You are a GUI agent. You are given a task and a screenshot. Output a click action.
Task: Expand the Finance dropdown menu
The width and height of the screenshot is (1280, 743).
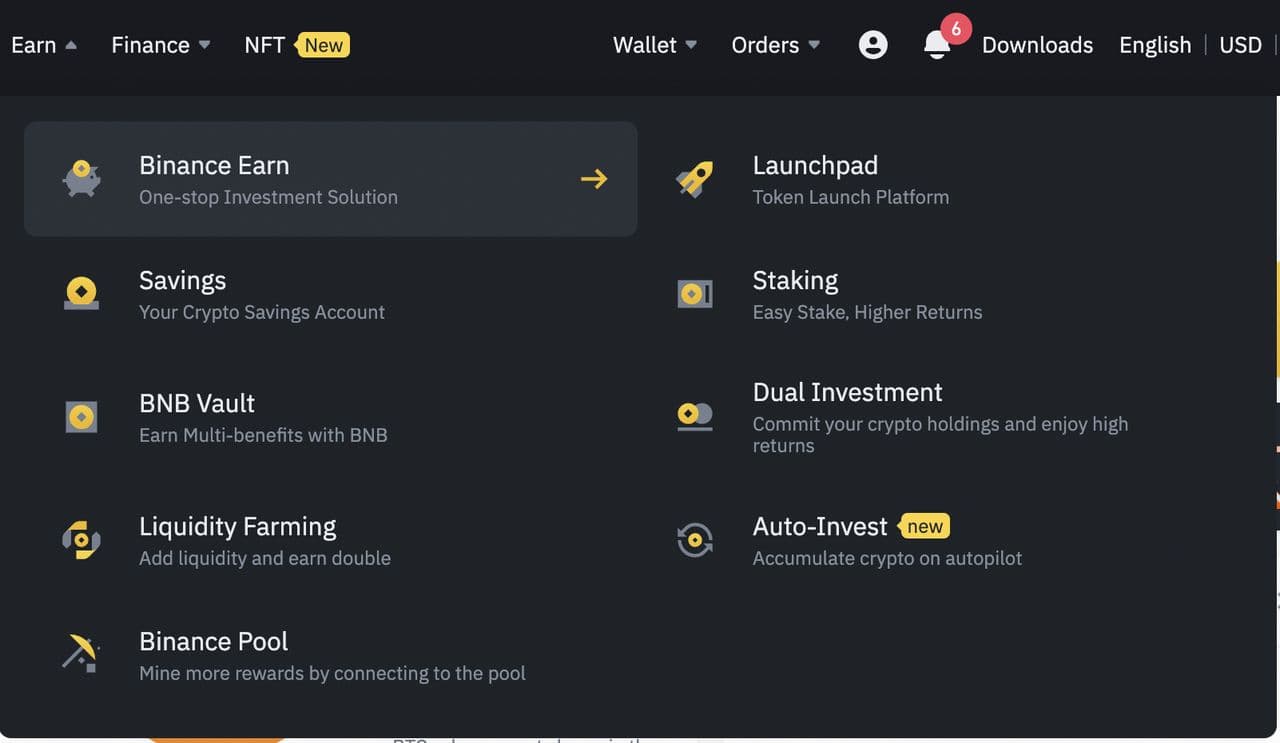(160, 45)
